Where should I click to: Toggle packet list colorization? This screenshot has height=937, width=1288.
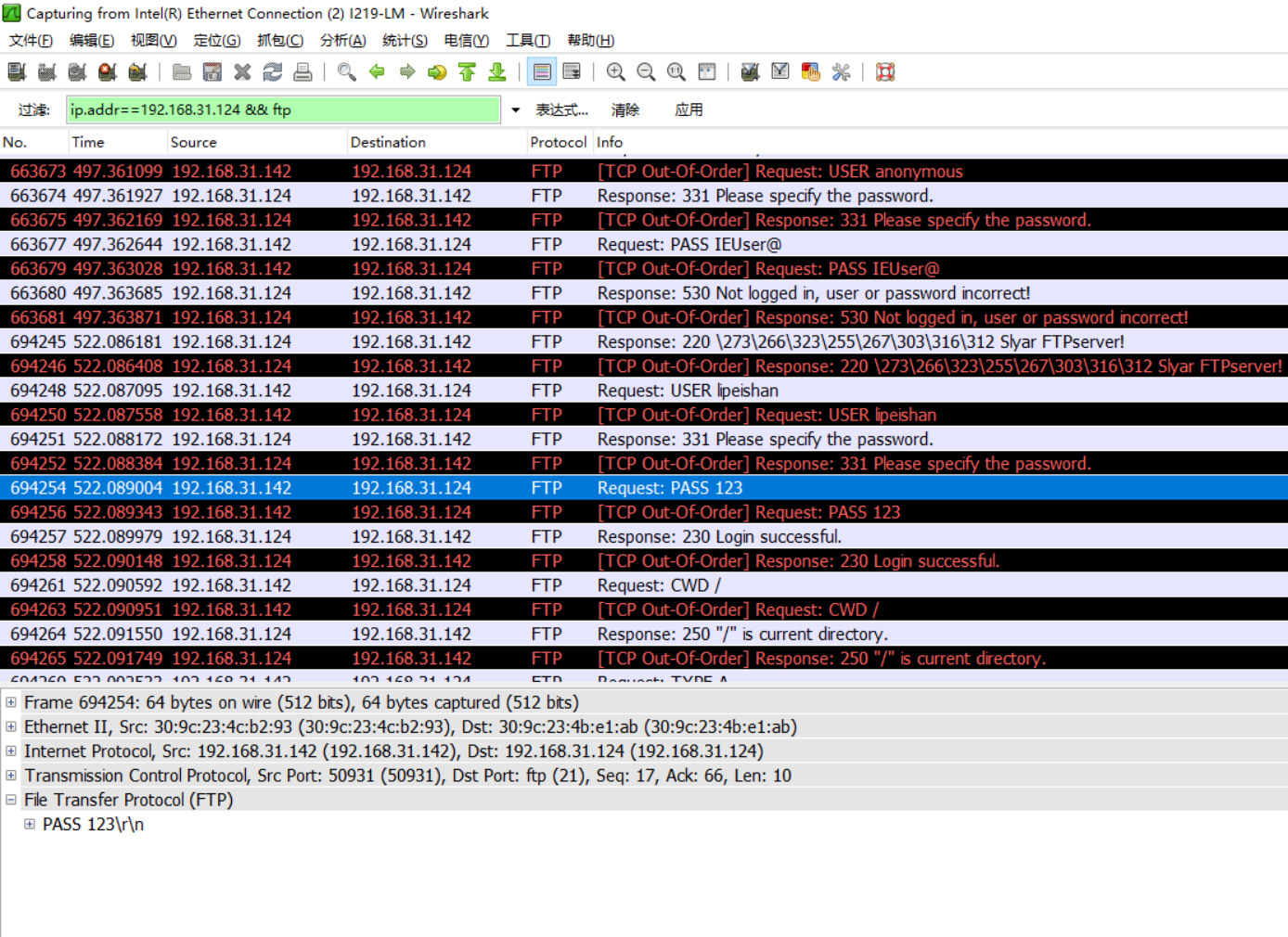[x=542, y=72]
